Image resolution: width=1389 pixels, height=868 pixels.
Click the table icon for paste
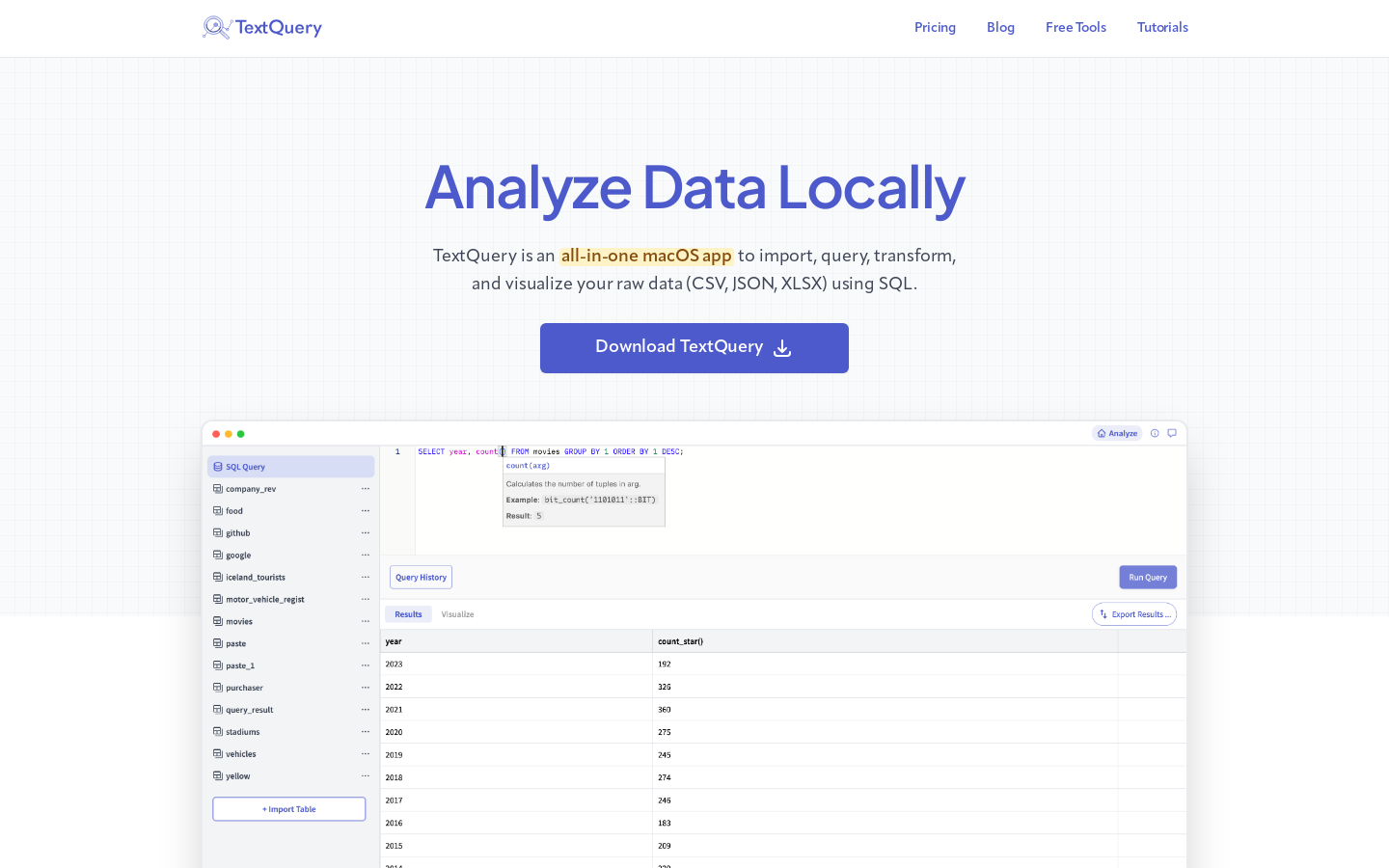coord(218,643)
